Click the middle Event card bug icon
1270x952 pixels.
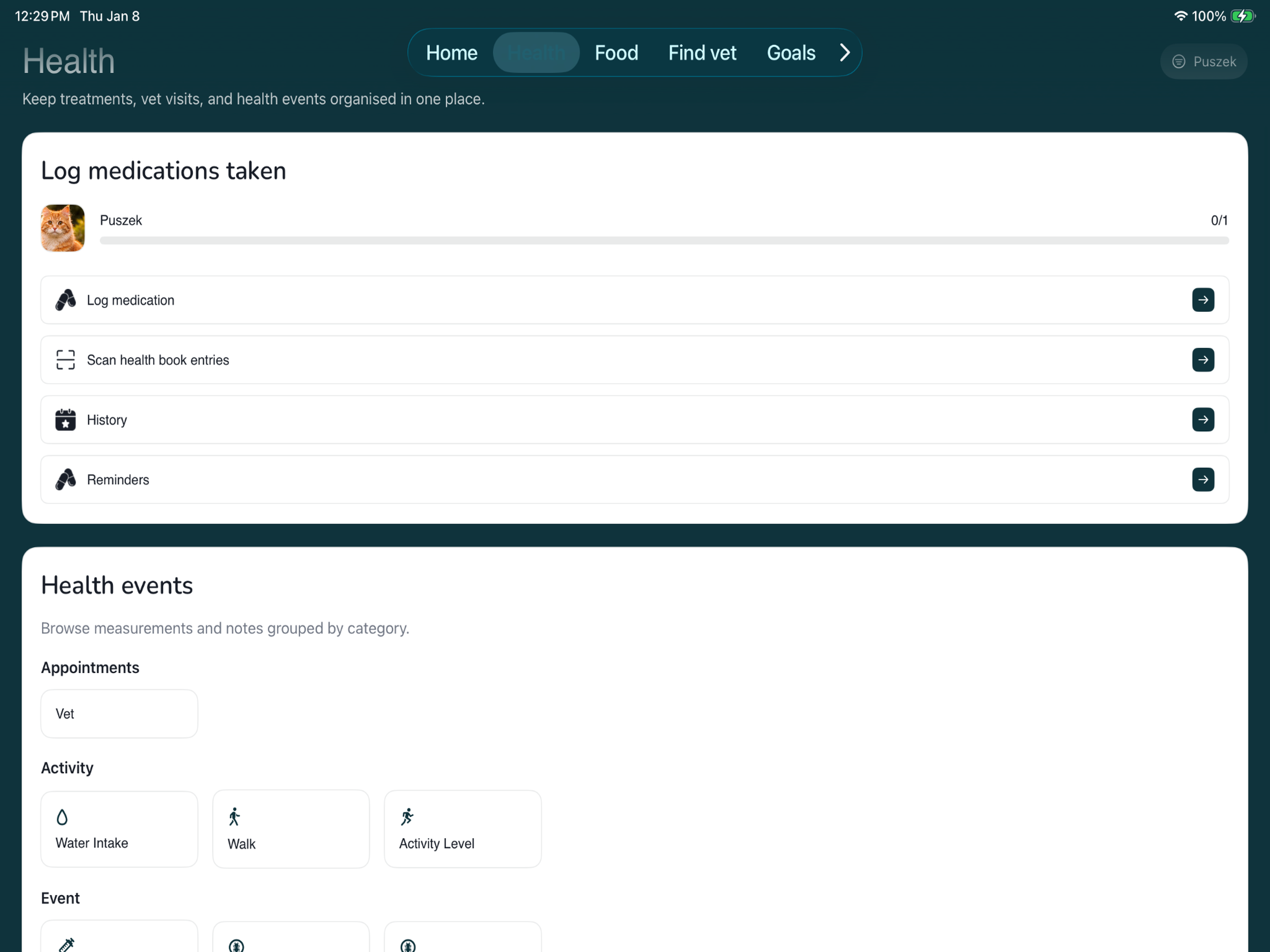(237, 945)
